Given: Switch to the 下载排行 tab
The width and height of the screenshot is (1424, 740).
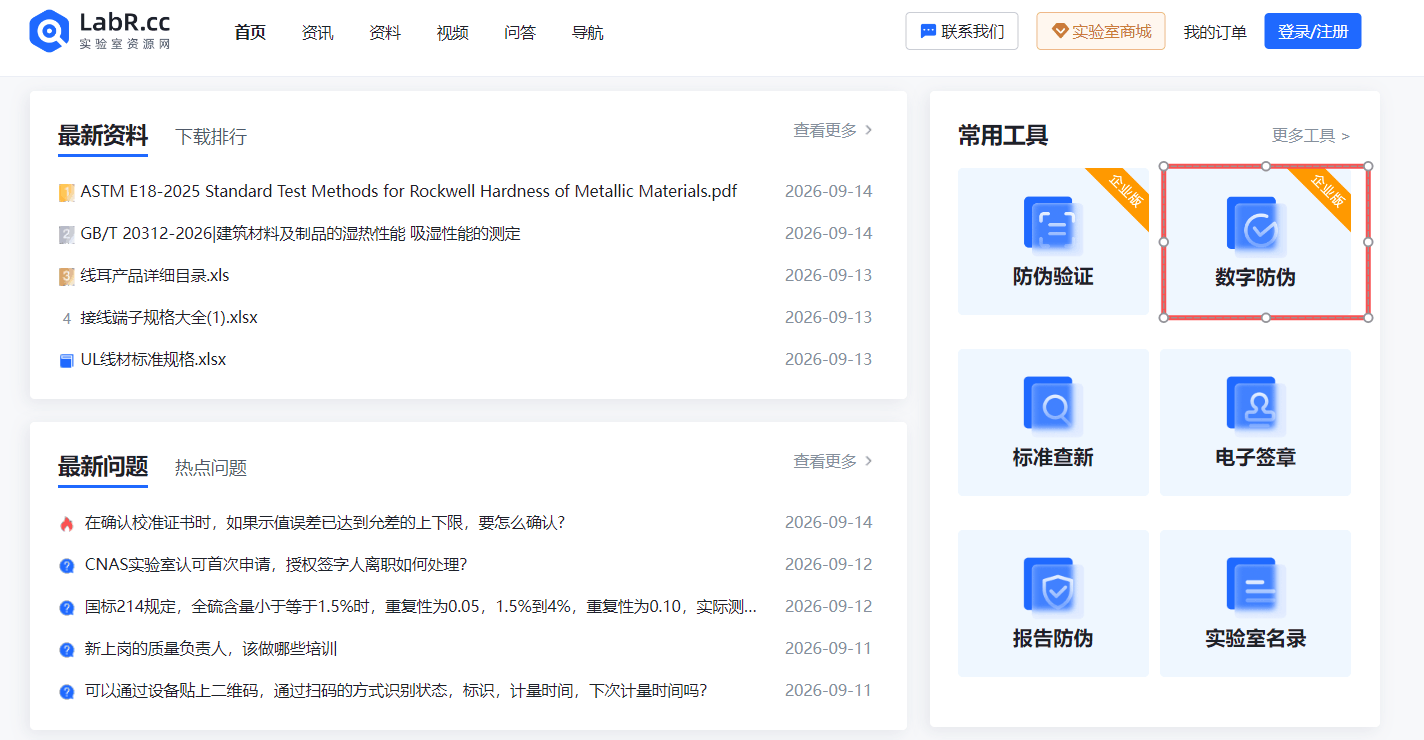Looking at the screenshot, I should (x=211, y=136).
